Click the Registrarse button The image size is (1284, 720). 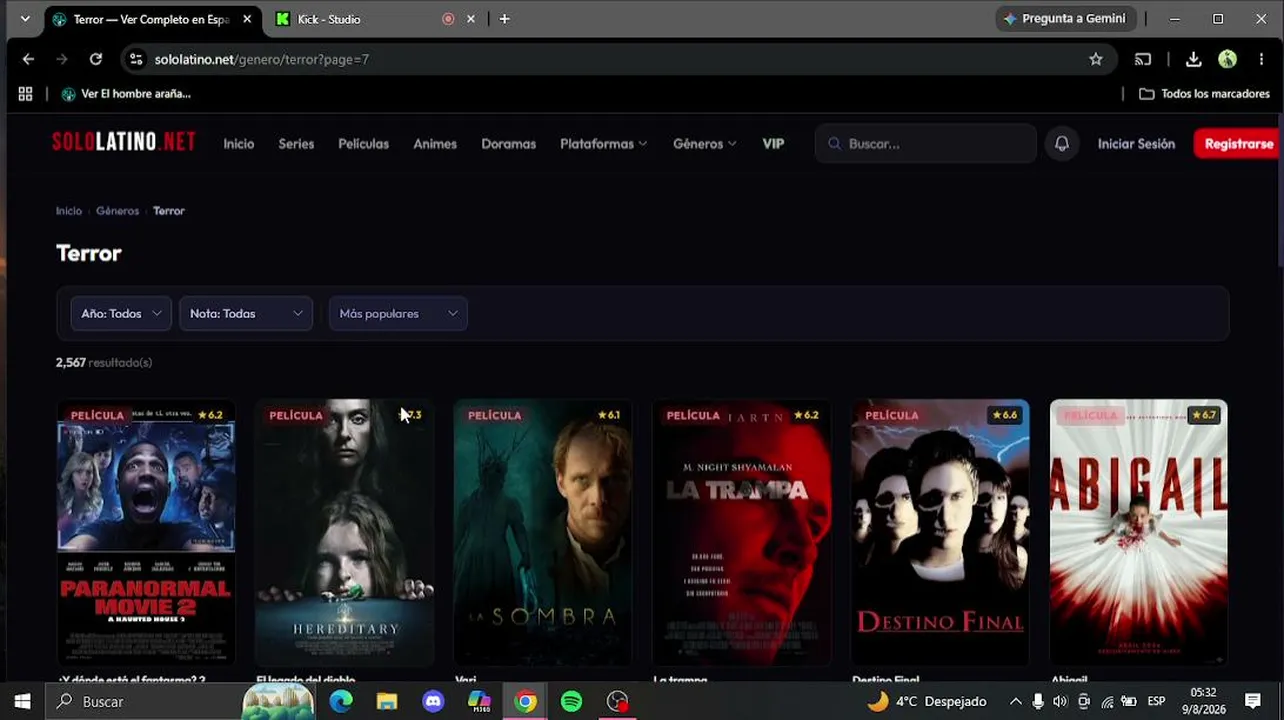click(1238, 144)
